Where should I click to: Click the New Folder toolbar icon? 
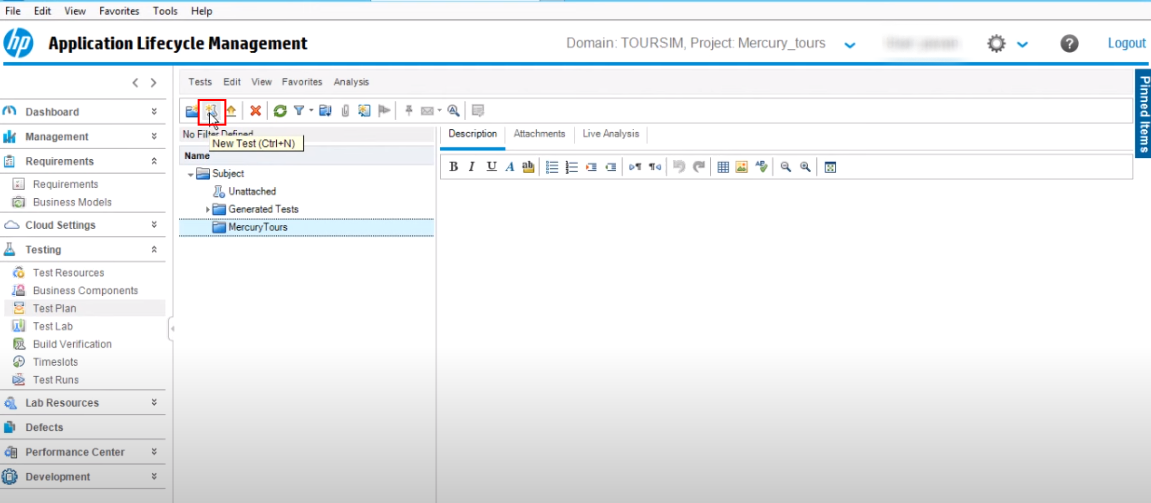(192, 111)
